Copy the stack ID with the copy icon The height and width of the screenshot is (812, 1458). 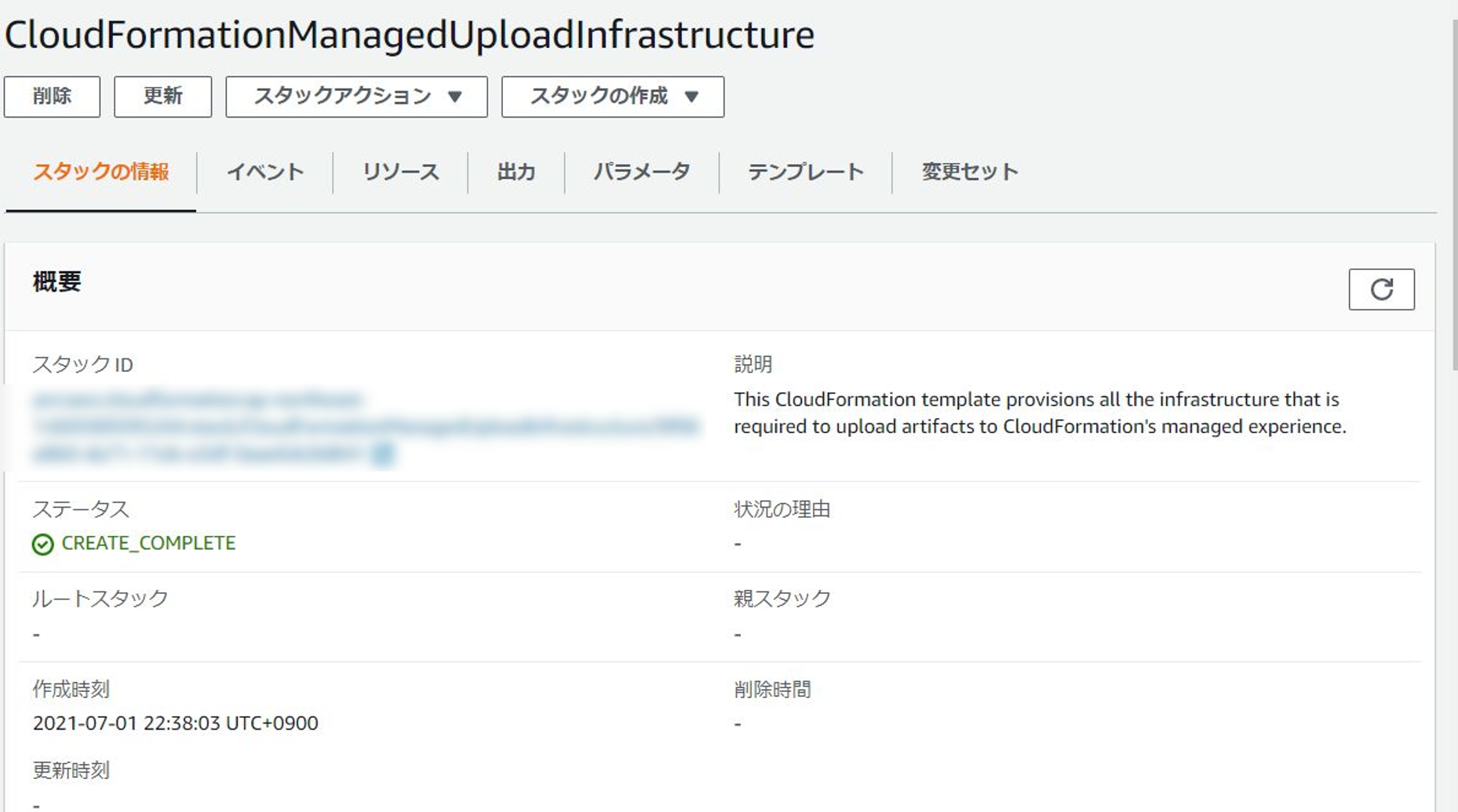point(382,453)
